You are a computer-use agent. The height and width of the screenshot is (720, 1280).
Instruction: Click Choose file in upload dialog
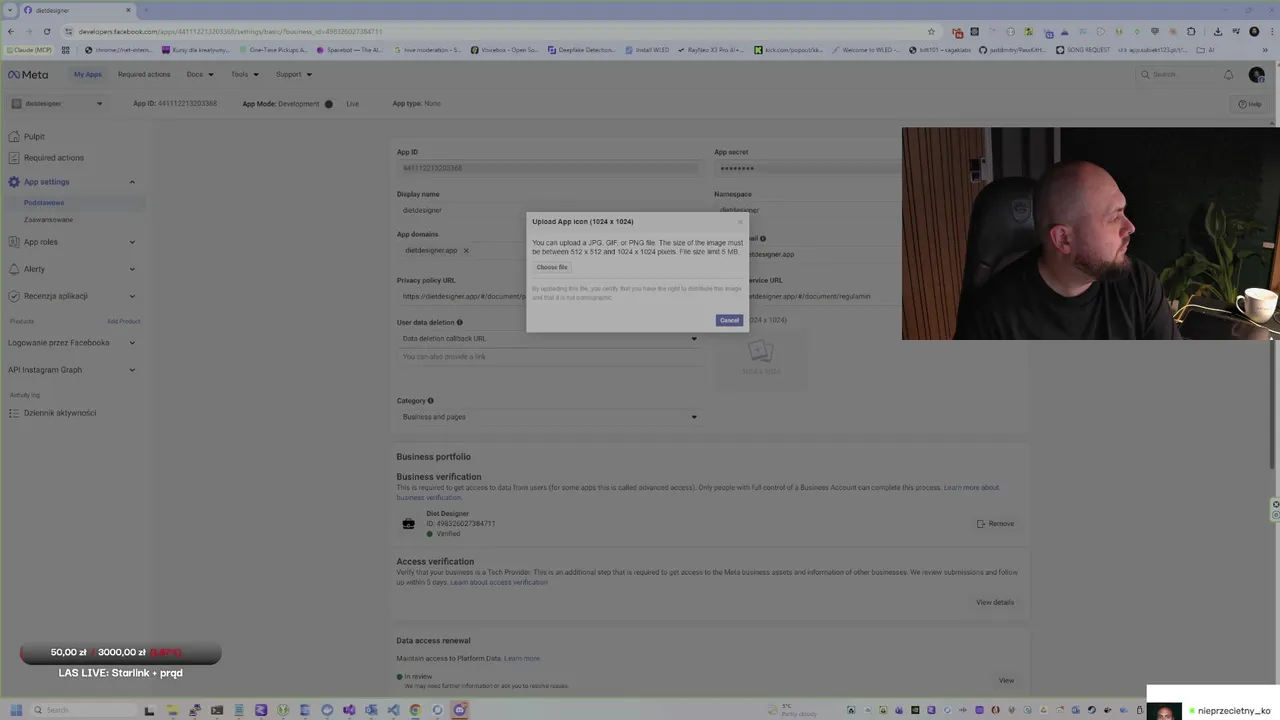point(552,267)
